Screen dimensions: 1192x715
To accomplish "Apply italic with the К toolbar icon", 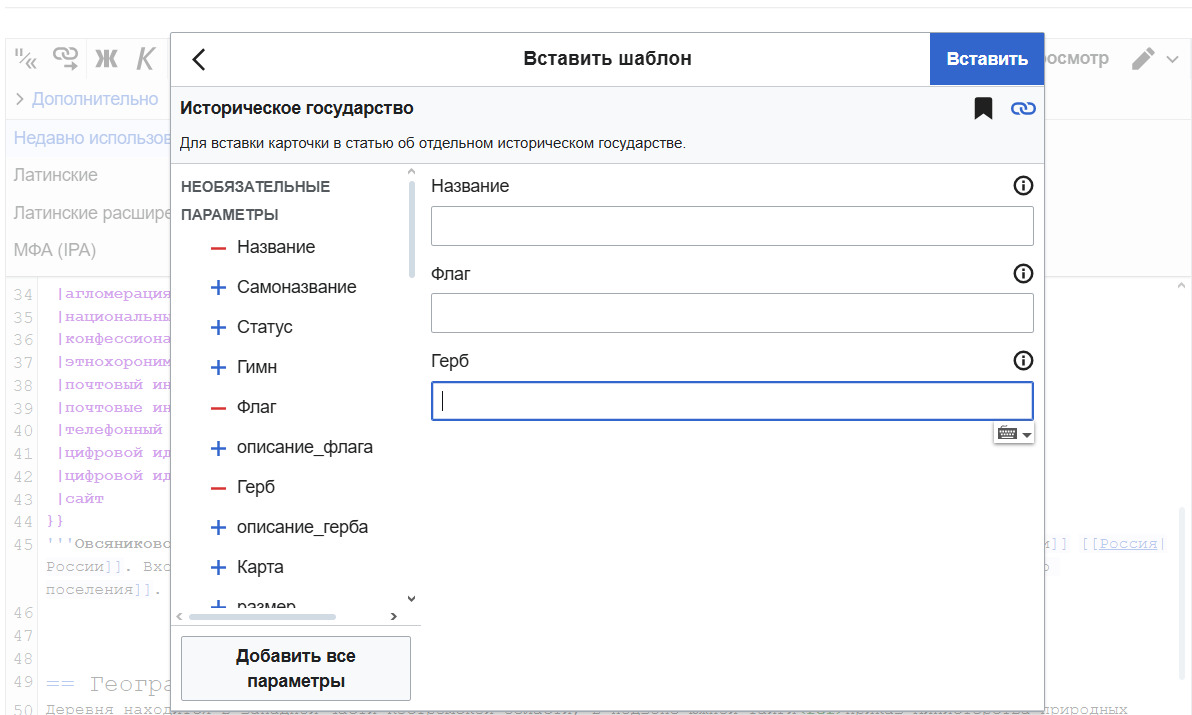I will coord(145,59).
